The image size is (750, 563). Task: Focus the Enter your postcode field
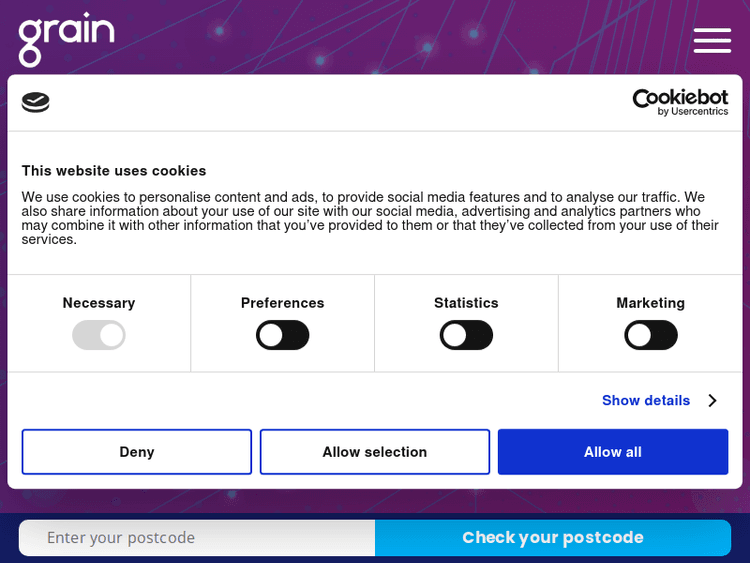(x=197, y=538)
